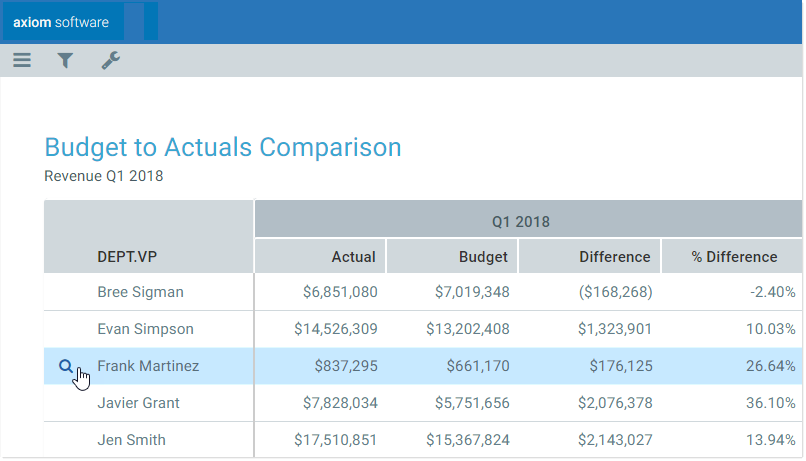Click the Frank Martinez drill-down magnifier icon
The height and width of the screenshot is (461, 806).
pyautogui.click(x=66, y=366)
